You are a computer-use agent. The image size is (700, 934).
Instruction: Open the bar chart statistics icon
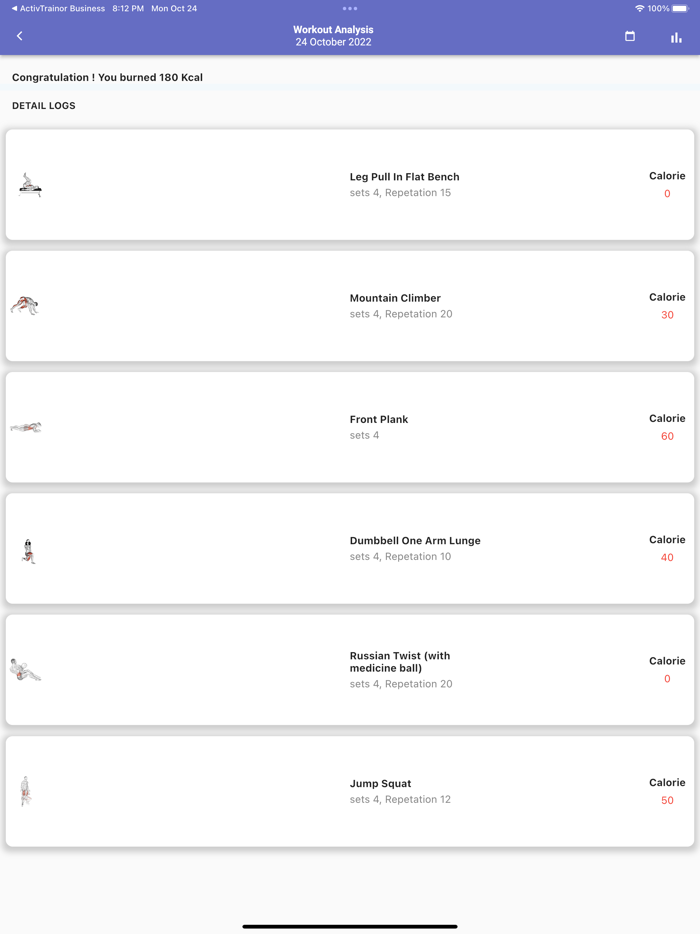[676, 37]
